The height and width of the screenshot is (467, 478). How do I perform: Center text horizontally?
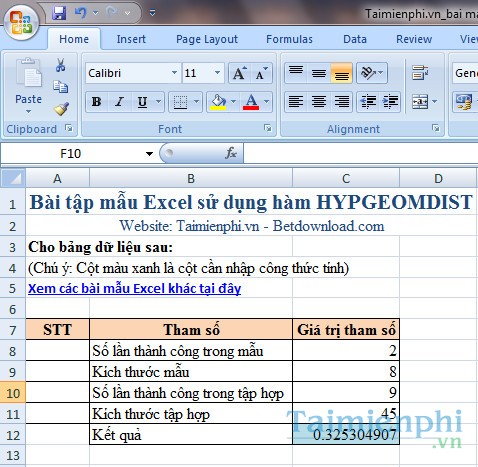(x=319, y=101)
